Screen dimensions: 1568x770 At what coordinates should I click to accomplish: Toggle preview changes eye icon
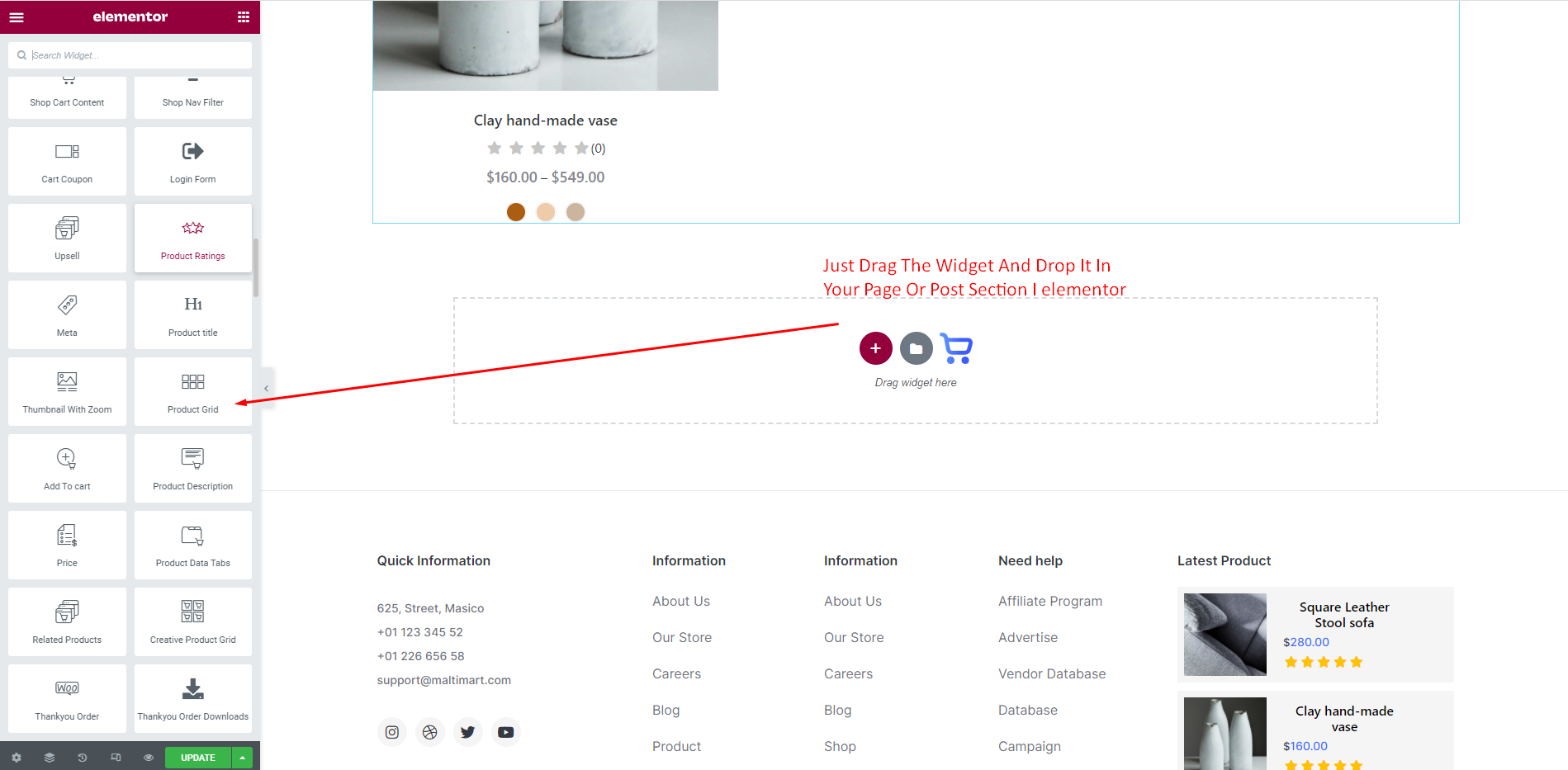point(149,757)
